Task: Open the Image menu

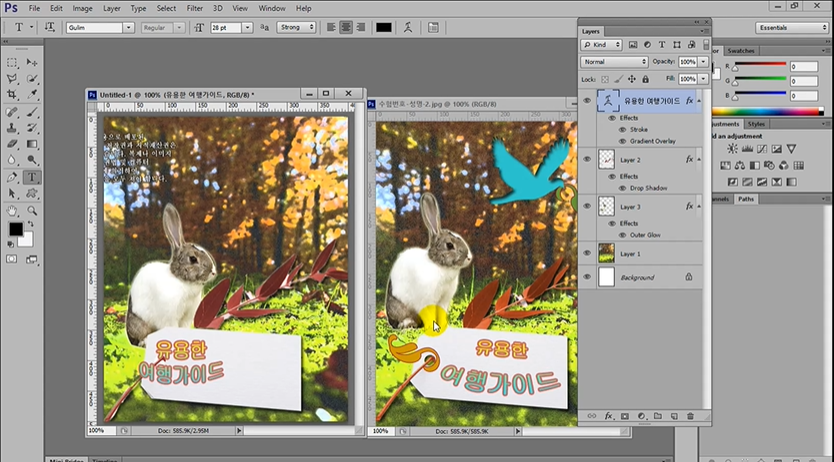Action: point(82,9)
